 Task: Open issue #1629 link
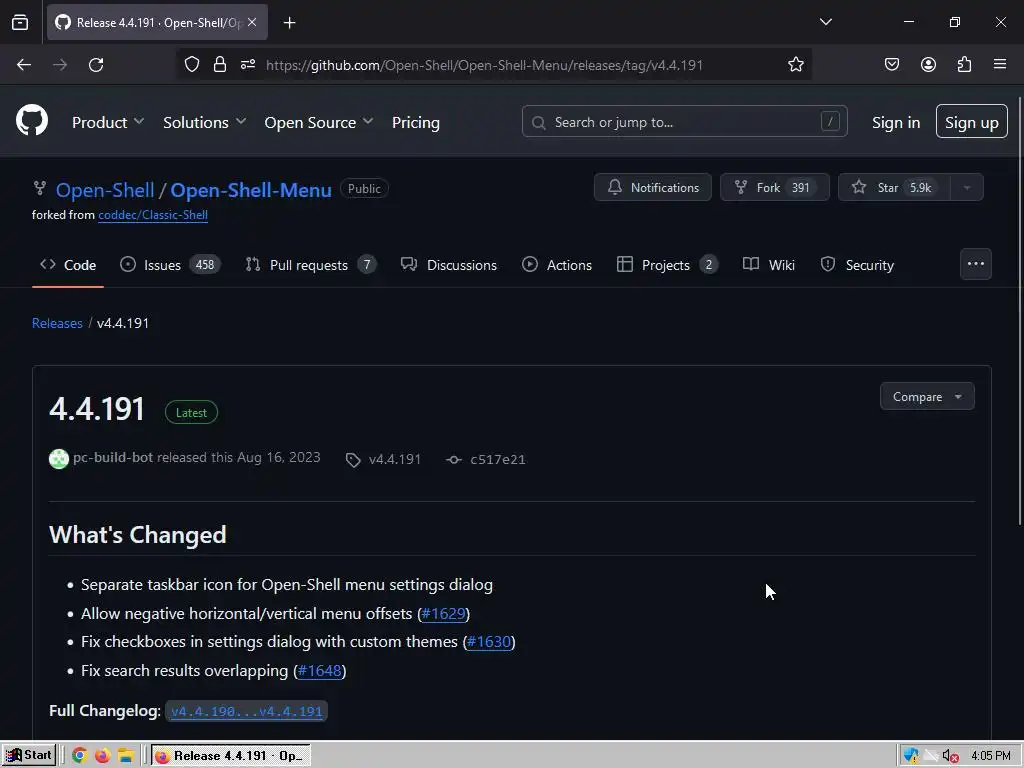[x=443, y=614]
